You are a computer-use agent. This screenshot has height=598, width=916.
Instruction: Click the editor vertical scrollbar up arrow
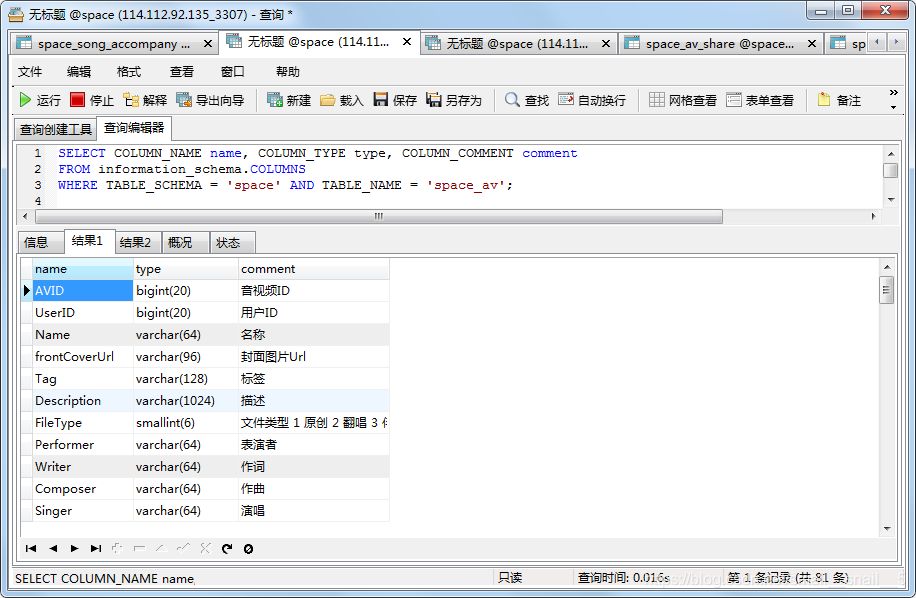point(890,154)
